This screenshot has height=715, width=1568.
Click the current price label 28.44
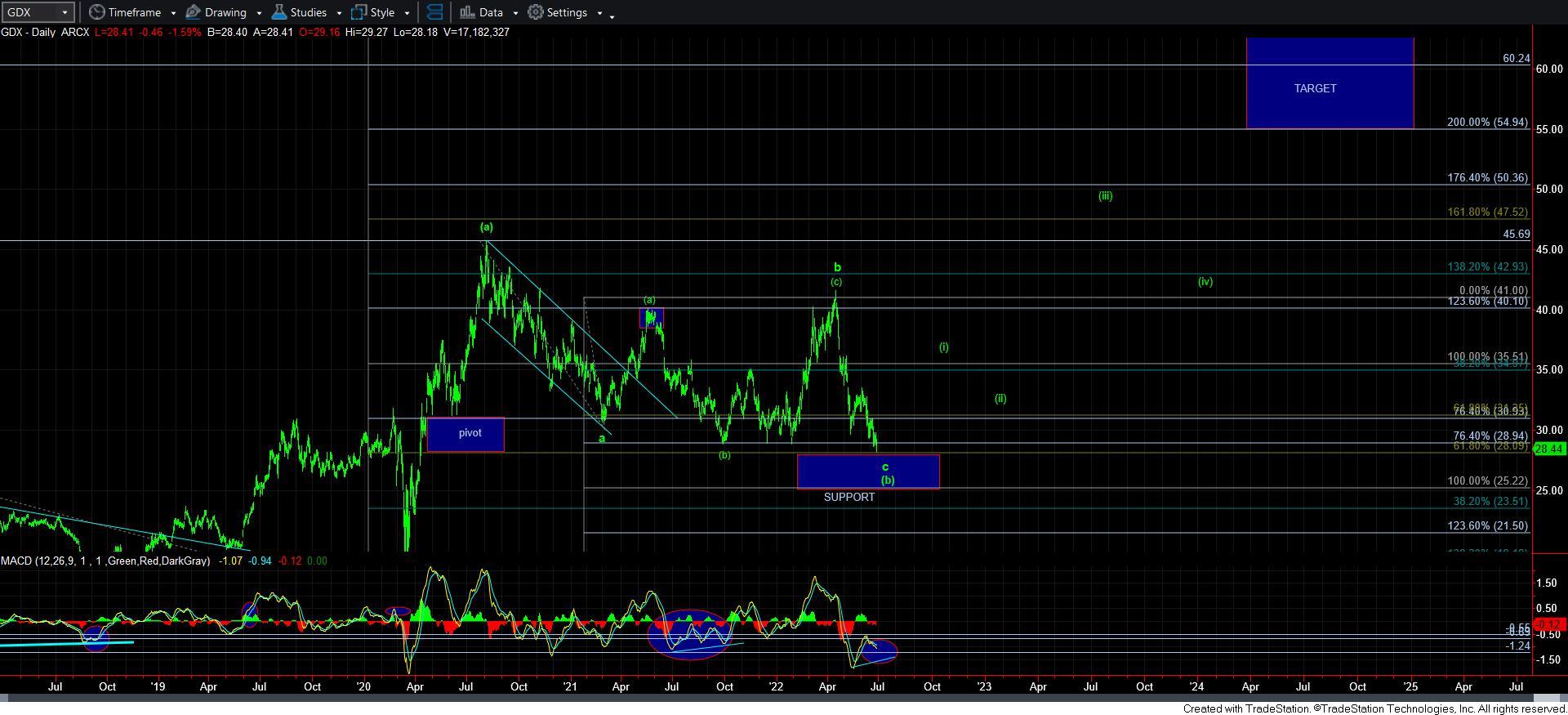[1549, 449]
